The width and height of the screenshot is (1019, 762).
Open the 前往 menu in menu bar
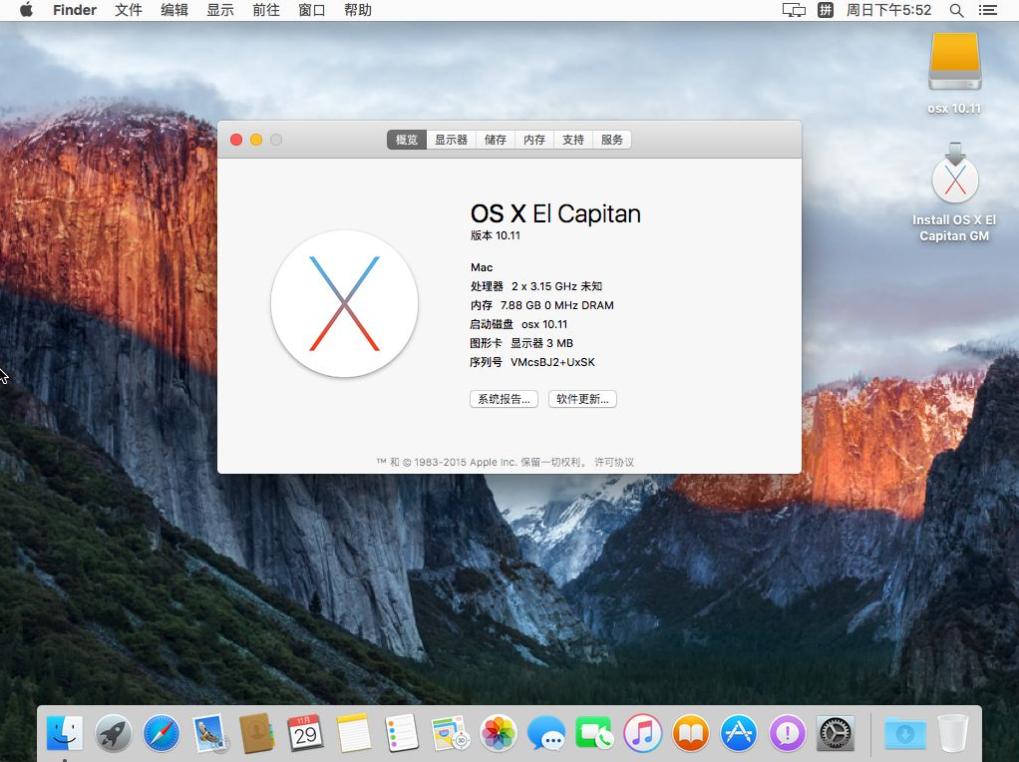click(266, 10)
